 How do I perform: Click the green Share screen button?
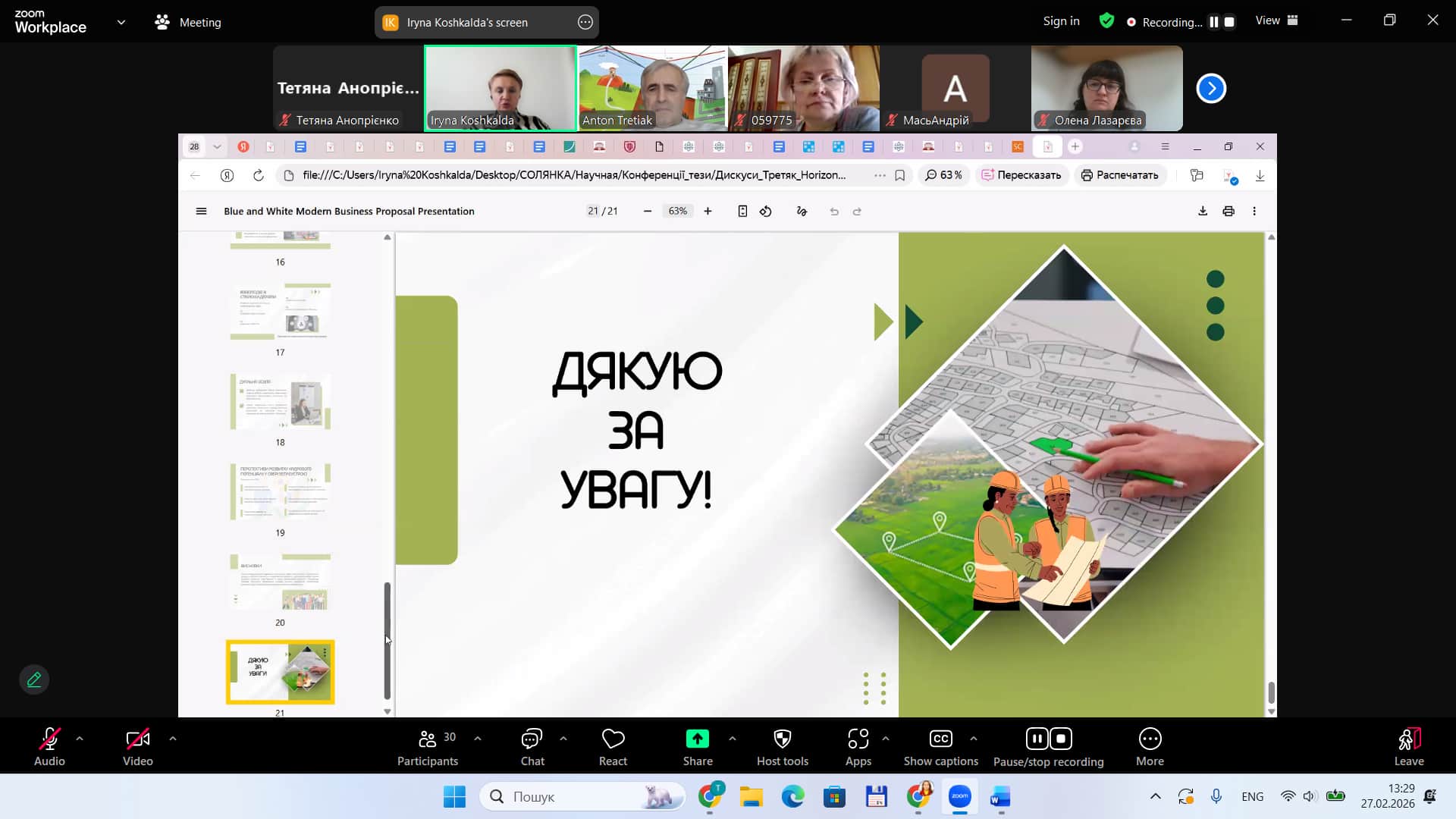pos(697,739)
